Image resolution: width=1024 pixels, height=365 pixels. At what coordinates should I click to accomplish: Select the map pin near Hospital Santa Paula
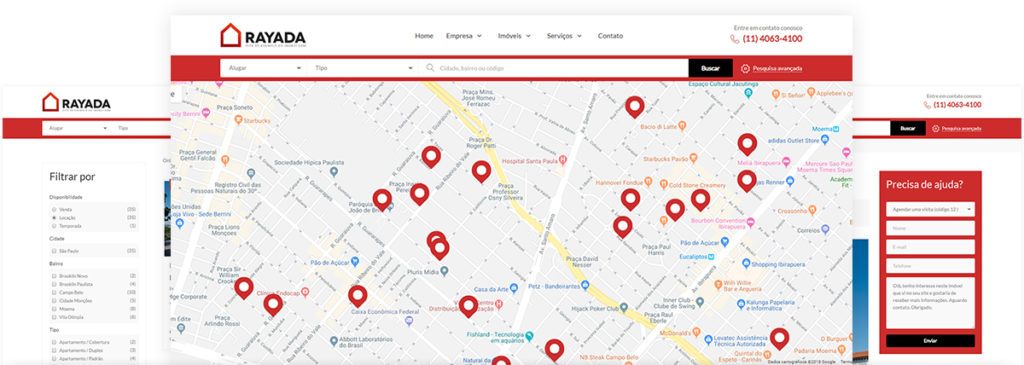[481, 171]
